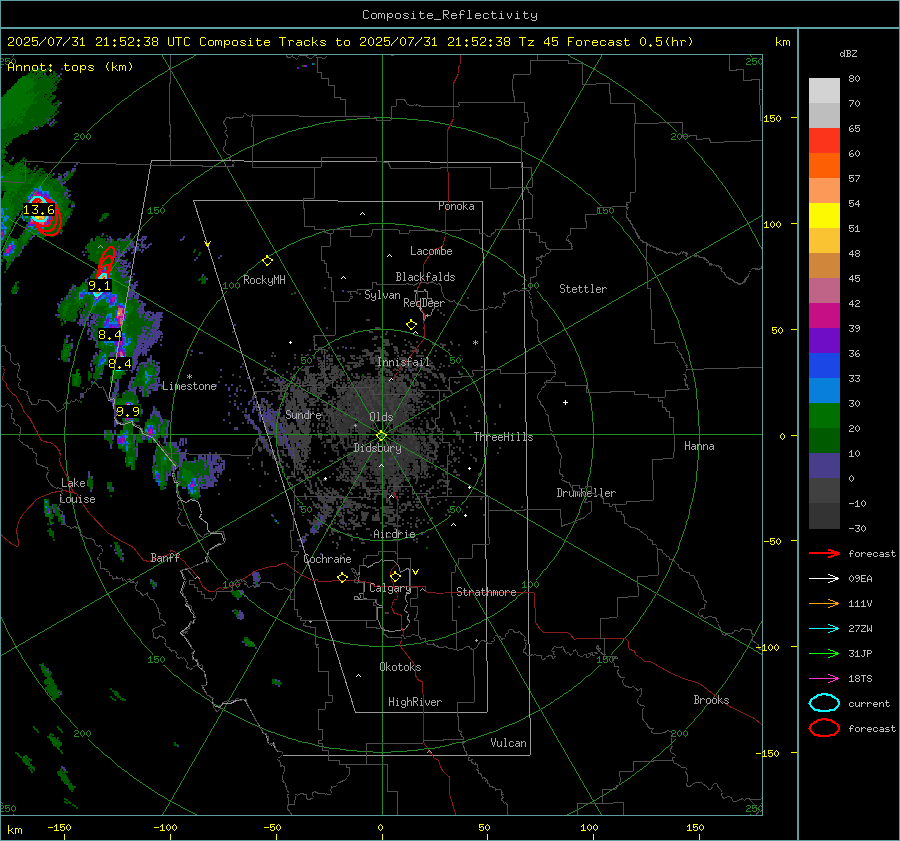Image resolution: width=900 pixels, height=841 pixels.
Task: Select the Okotoks map label
Action: tap(400, 667)
